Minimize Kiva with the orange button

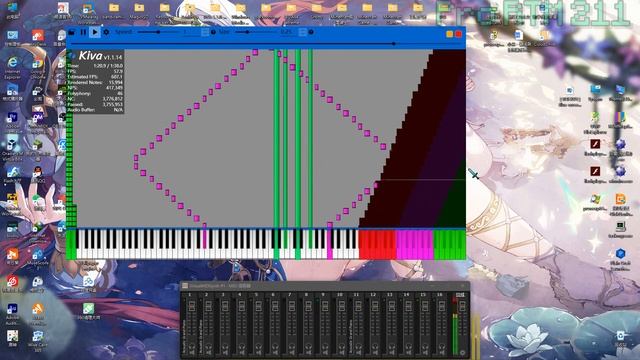pos(449,34)
